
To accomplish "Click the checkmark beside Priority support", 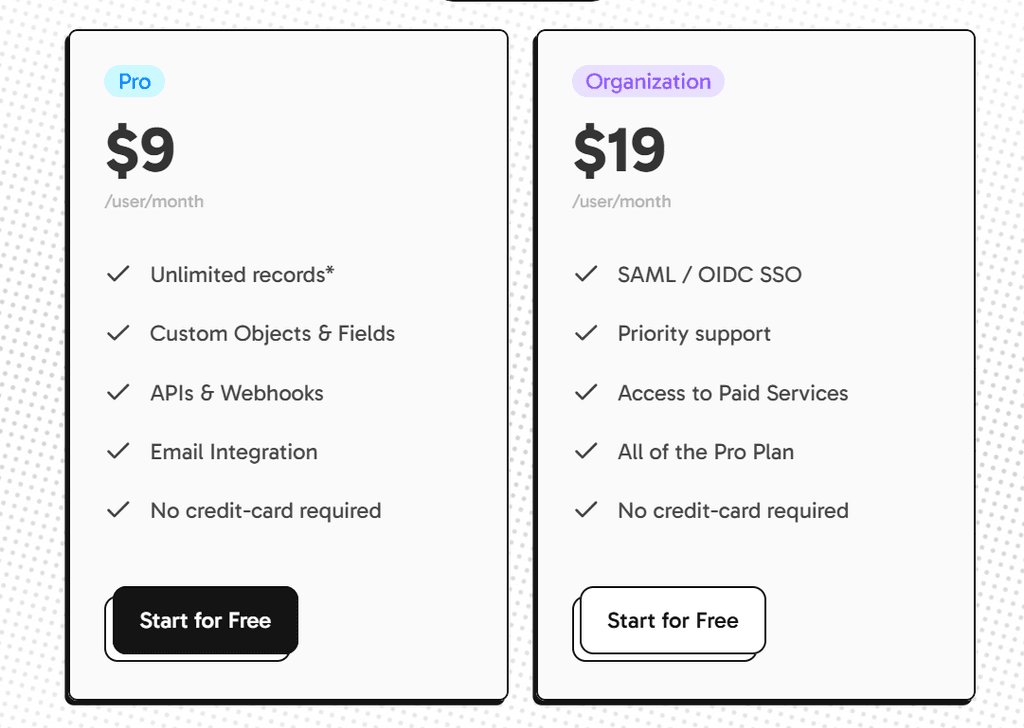I will [x=586, y=333].
